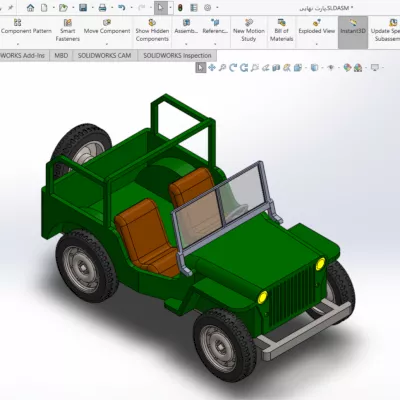Save the assembly with the floppy disk icon
The width and height of the screenshot is (400, 400).
click(83, 8)
